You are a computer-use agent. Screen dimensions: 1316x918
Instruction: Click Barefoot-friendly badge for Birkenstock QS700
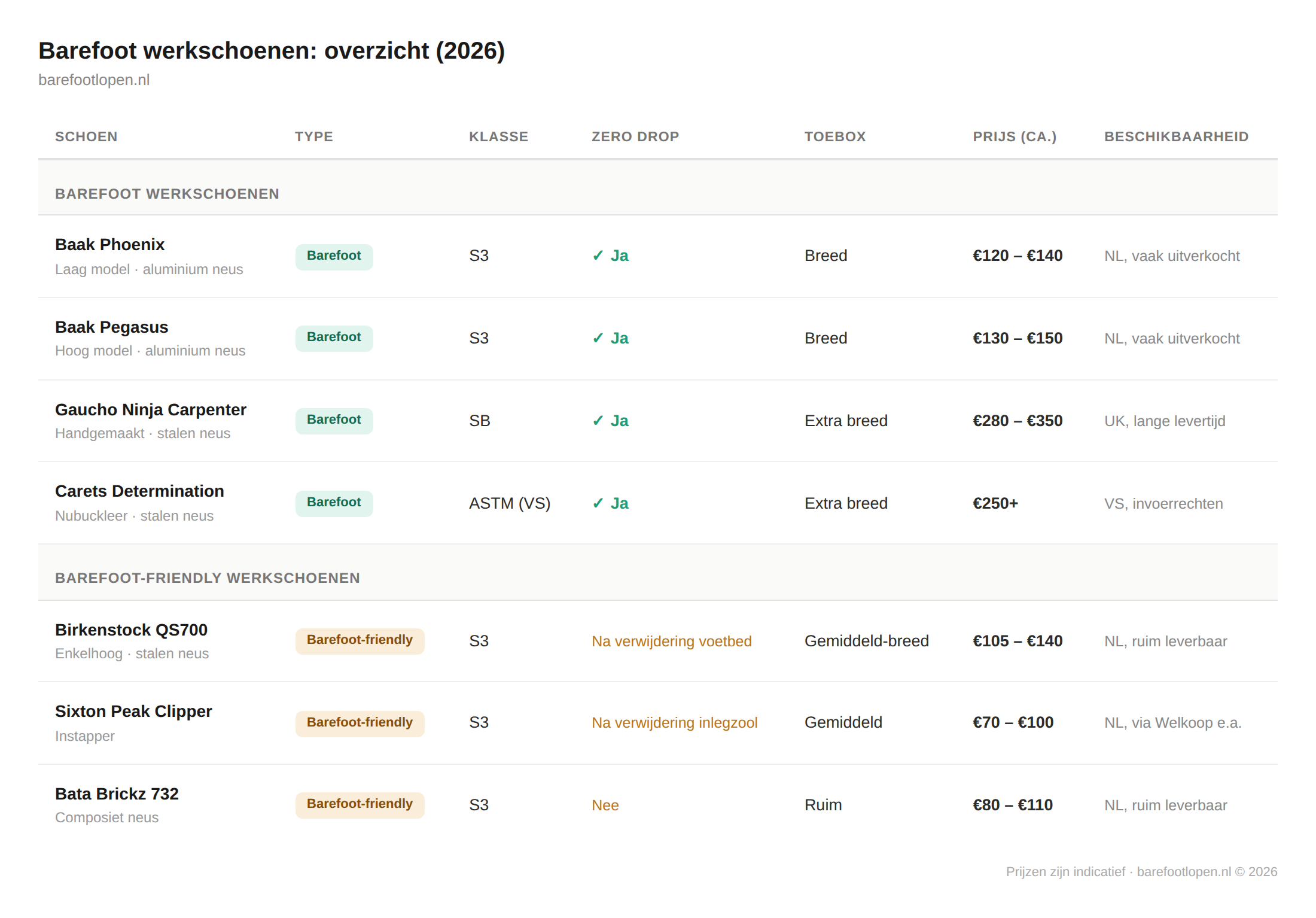click(x=360, y=640)
